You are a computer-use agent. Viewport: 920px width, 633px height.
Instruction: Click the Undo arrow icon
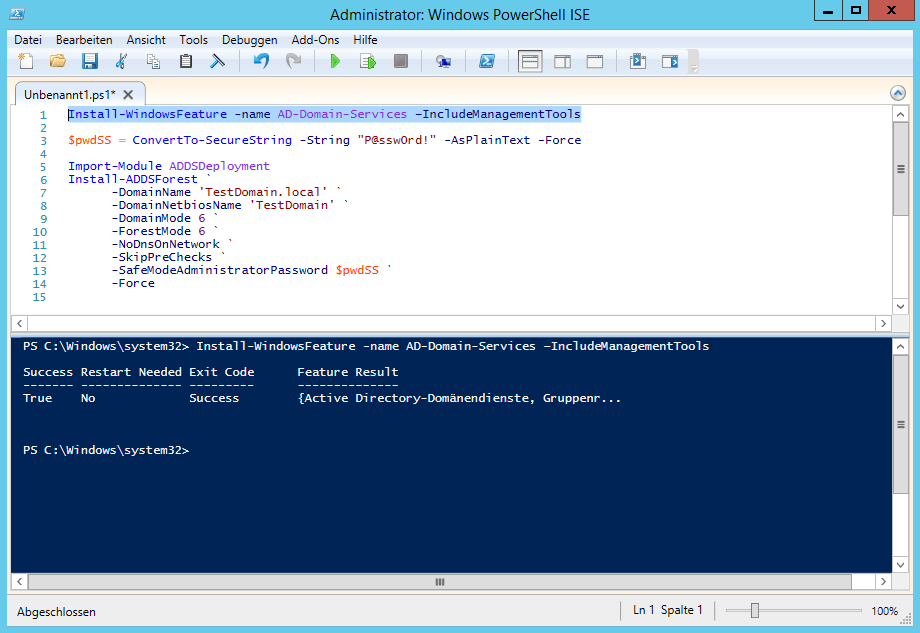261,62
